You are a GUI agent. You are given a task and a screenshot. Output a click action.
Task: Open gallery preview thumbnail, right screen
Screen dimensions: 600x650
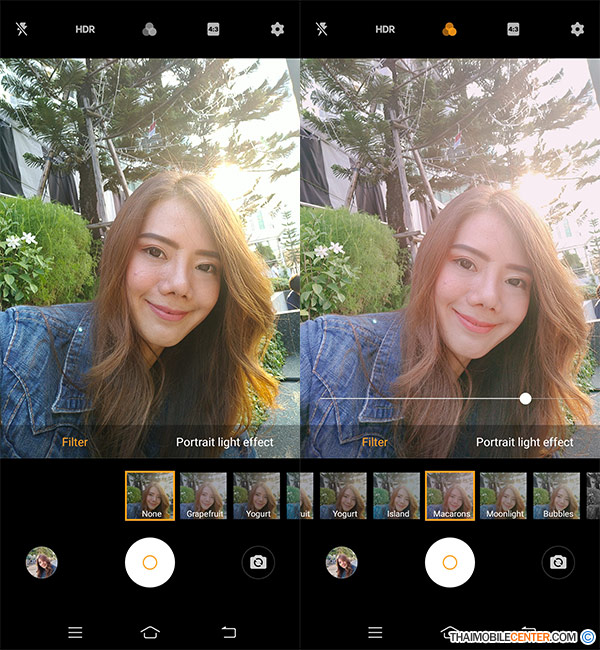(x=342, y=563)
